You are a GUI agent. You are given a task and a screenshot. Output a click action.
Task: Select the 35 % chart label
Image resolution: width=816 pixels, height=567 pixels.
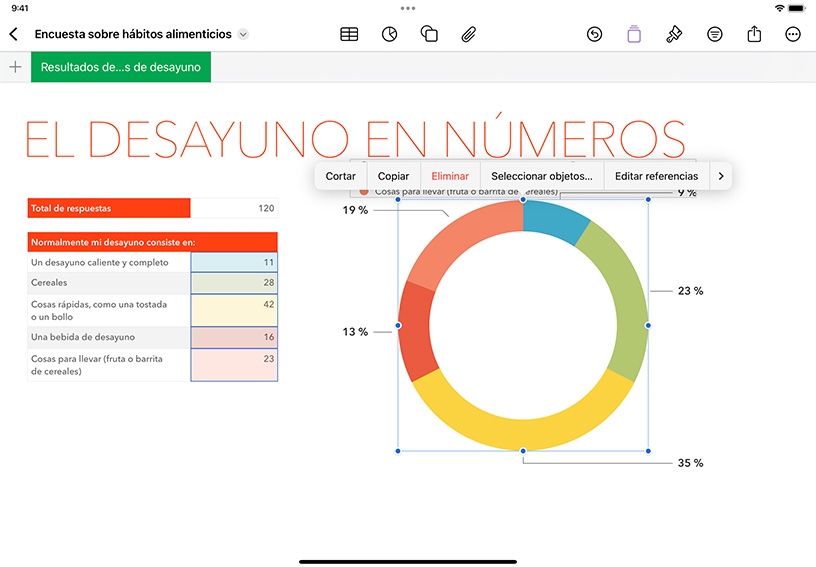tap(691, 463)
